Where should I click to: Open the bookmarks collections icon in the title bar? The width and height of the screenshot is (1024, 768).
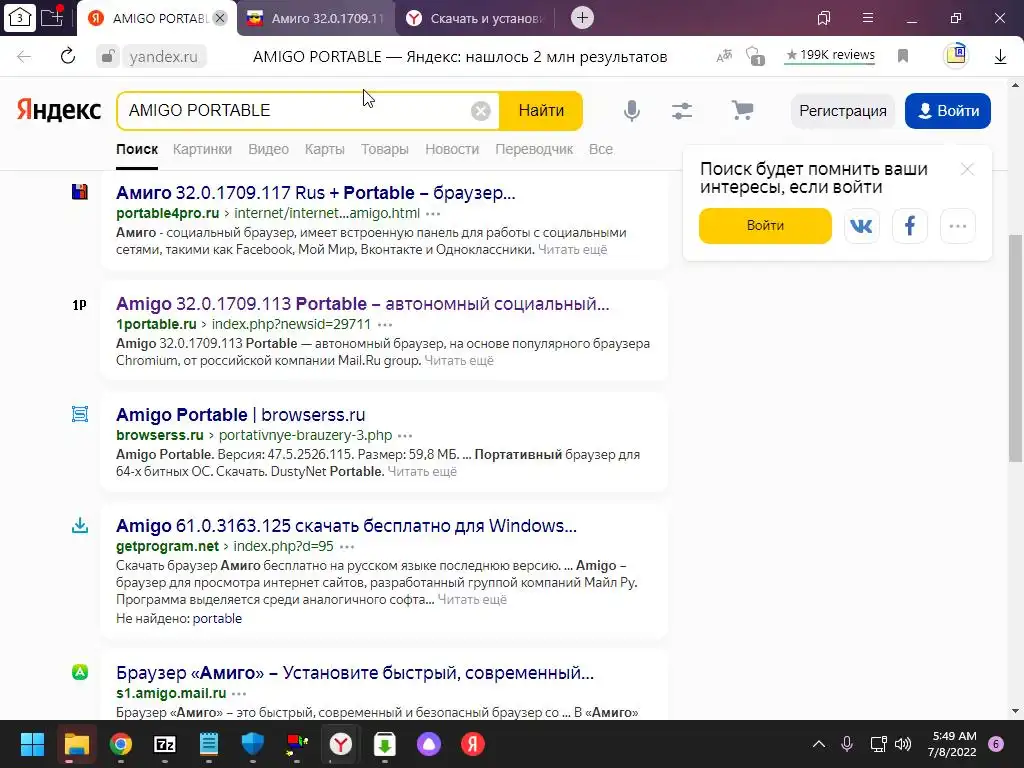coord(824,18)
